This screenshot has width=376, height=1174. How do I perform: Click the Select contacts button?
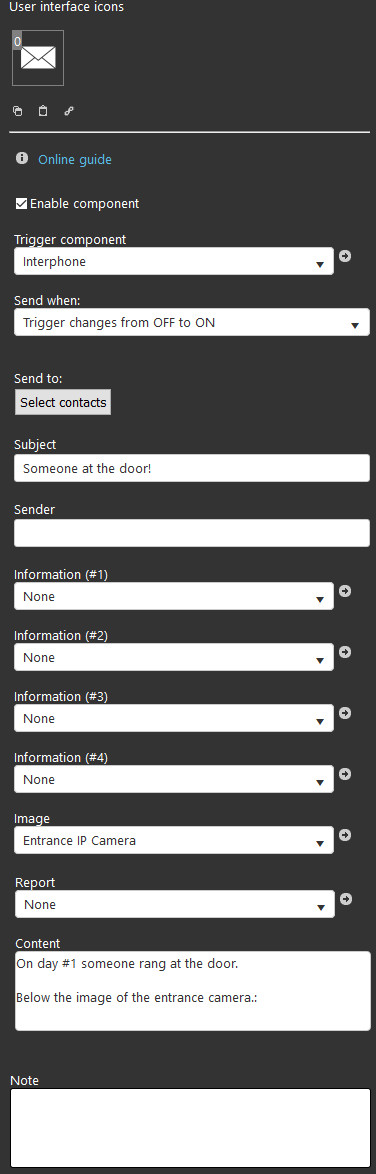pyautogui.click(x=63, y=402)
